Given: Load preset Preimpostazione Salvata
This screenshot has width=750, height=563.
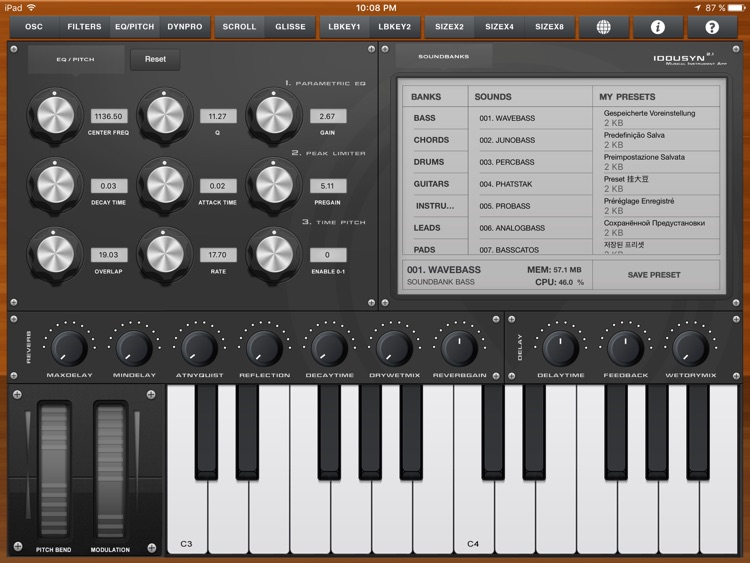Looking at the screenshot, I should tap(656, 162).
